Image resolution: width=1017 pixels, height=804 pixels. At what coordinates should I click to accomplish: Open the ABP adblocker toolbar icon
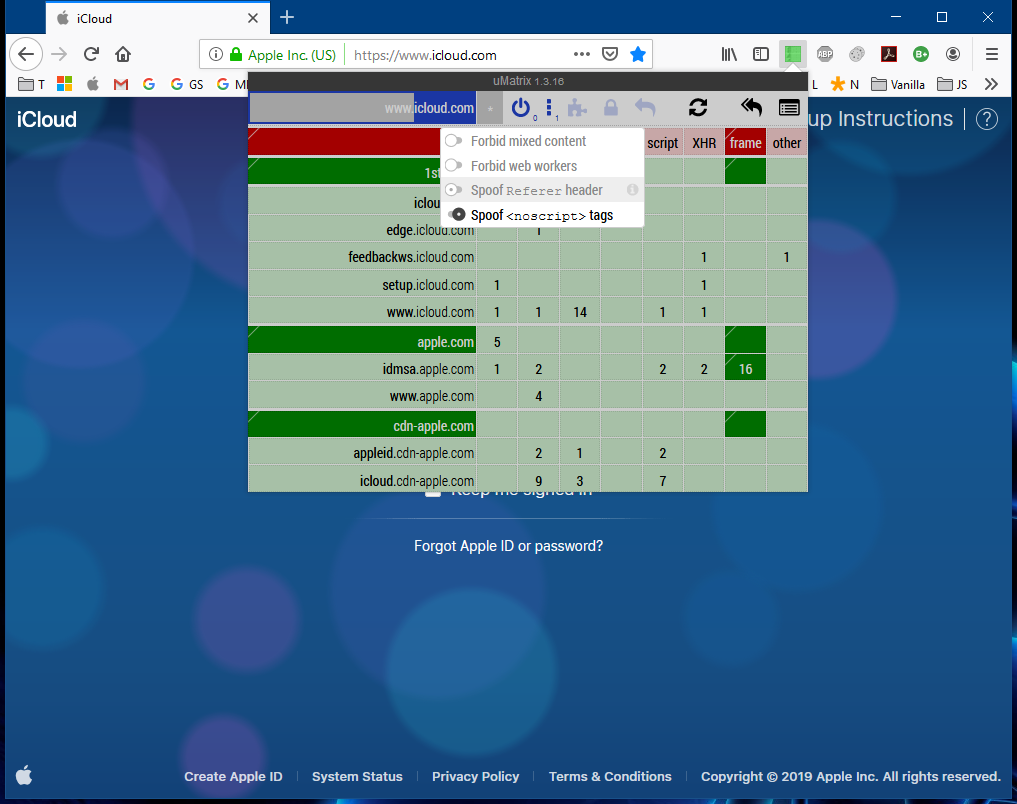[x=824, y=54]
